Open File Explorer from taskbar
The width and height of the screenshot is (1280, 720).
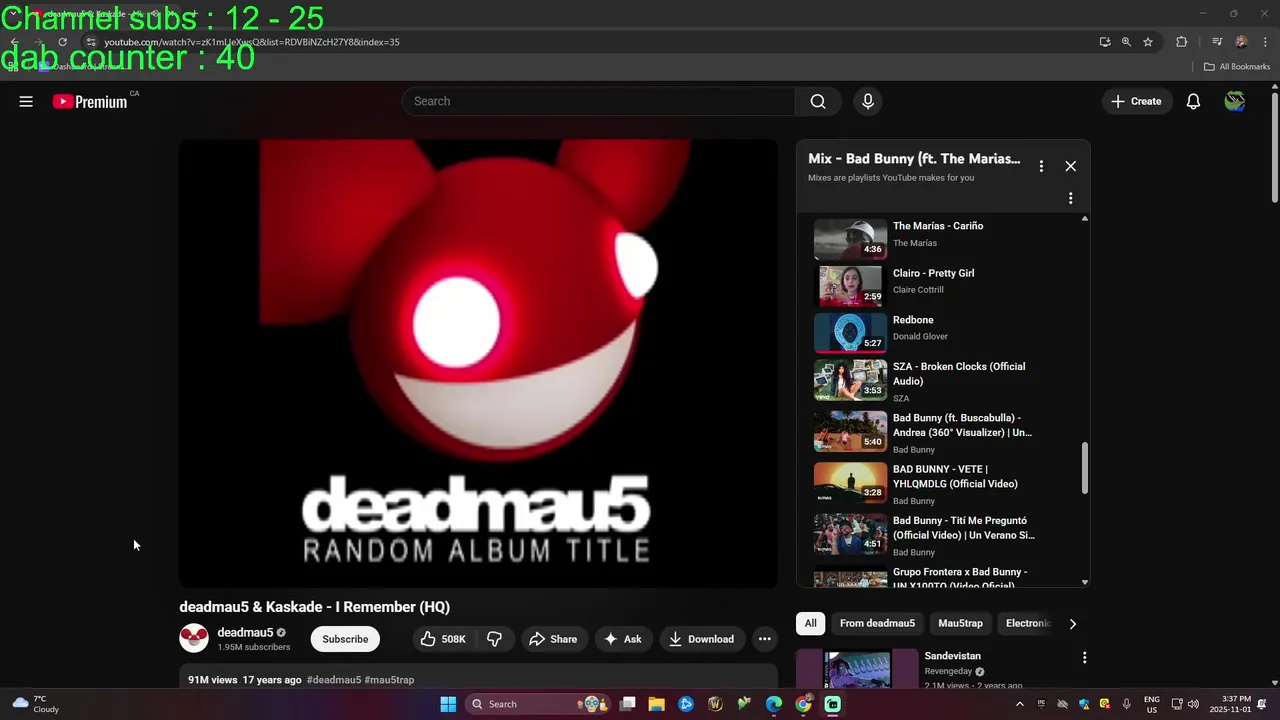tap(656, 704)
